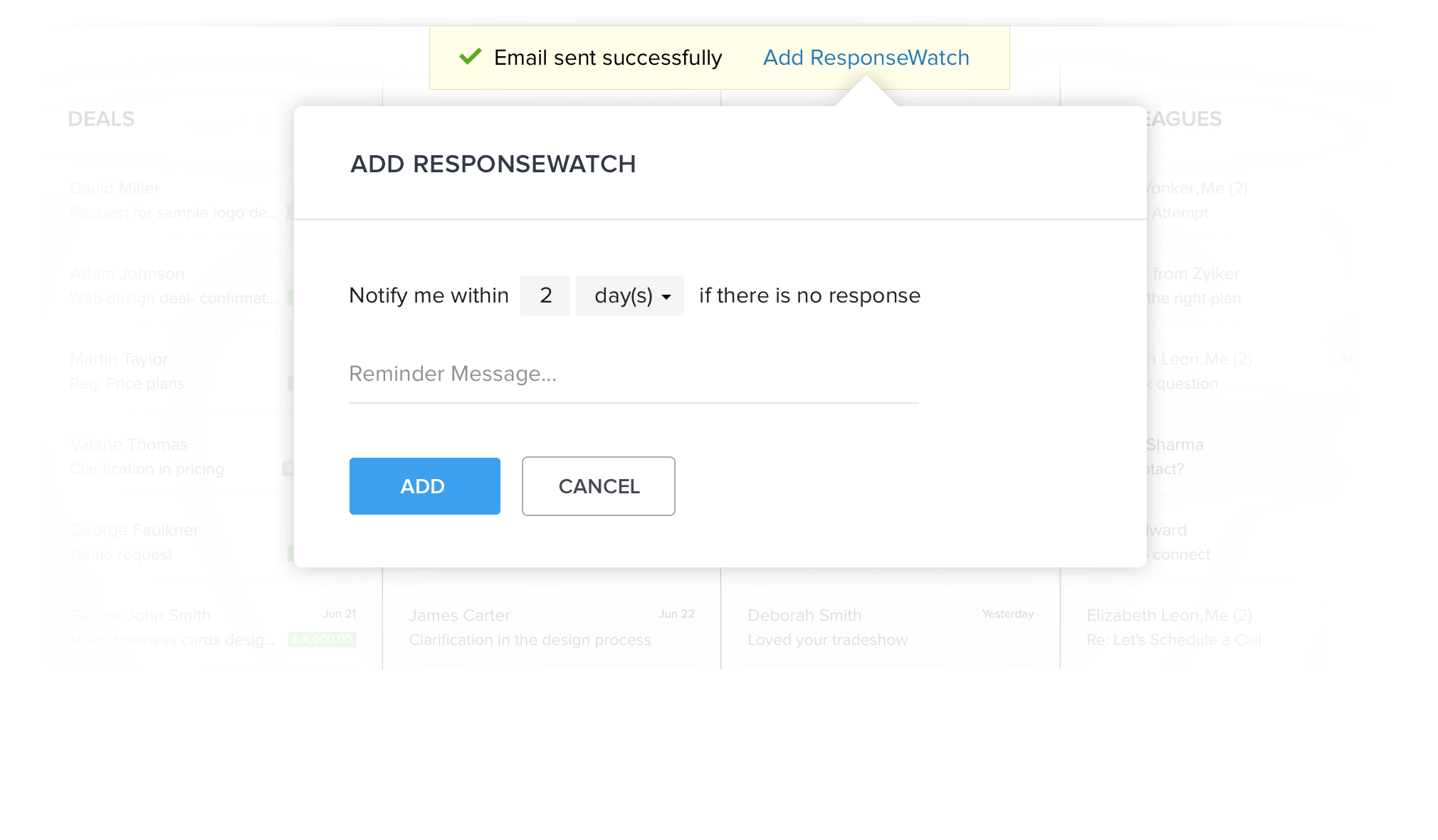This screenshot has width=1438, height=840.
Task: Focus the Reminder Message text field
Action: (x=633, y=374)
